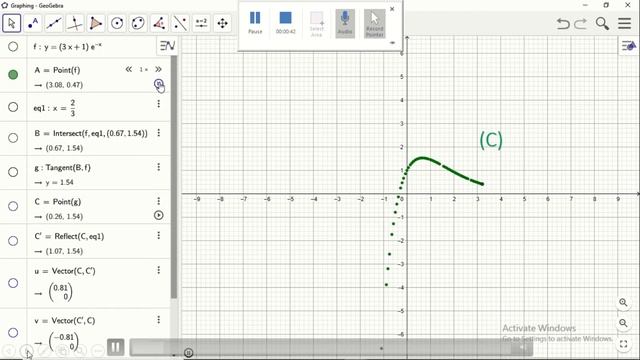Open more options for point C
640x360 pixels.
(x=158, y=201)
